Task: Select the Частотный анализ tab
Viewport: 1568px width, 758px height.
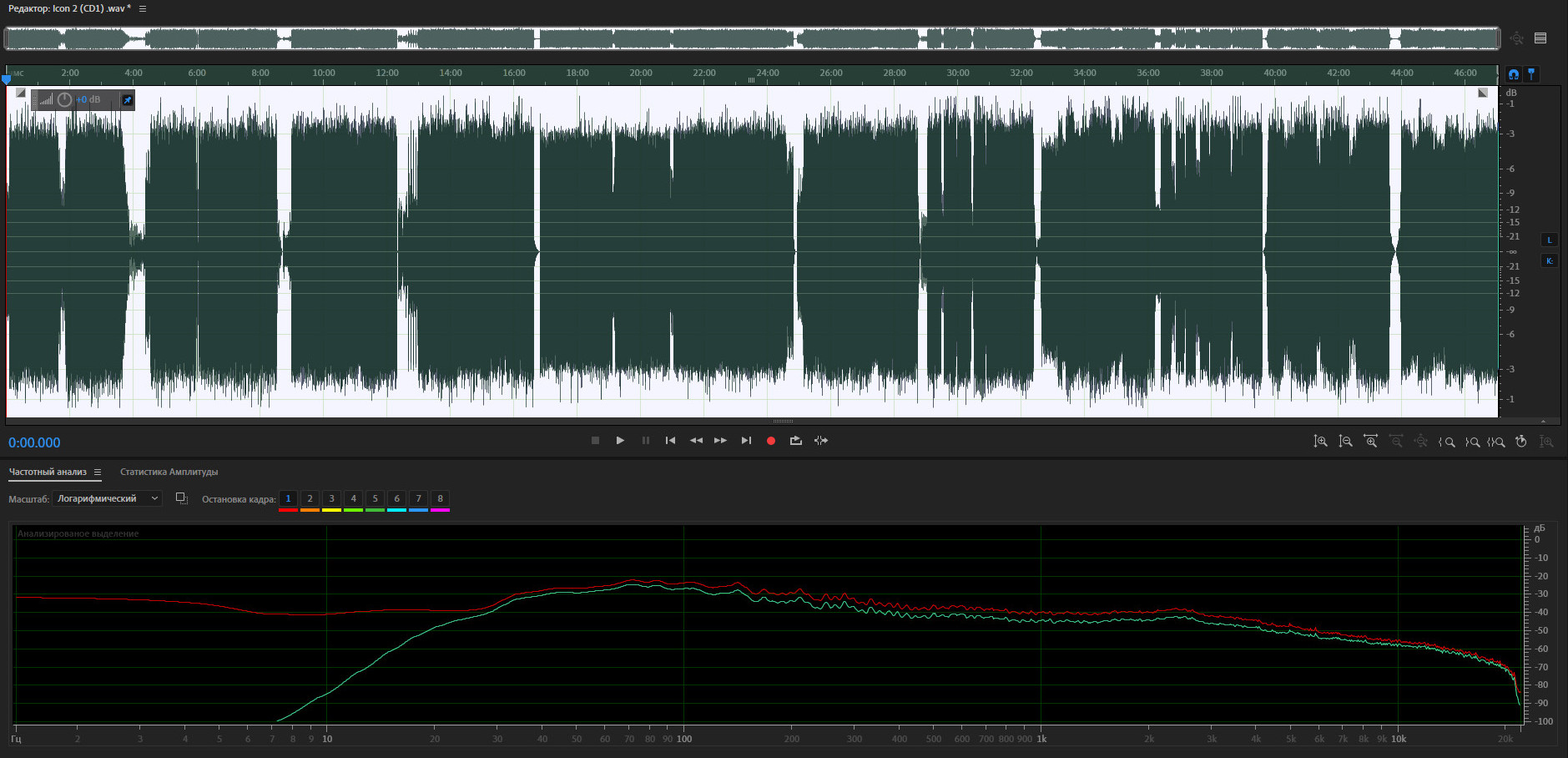Action: [x=48, y=472]
